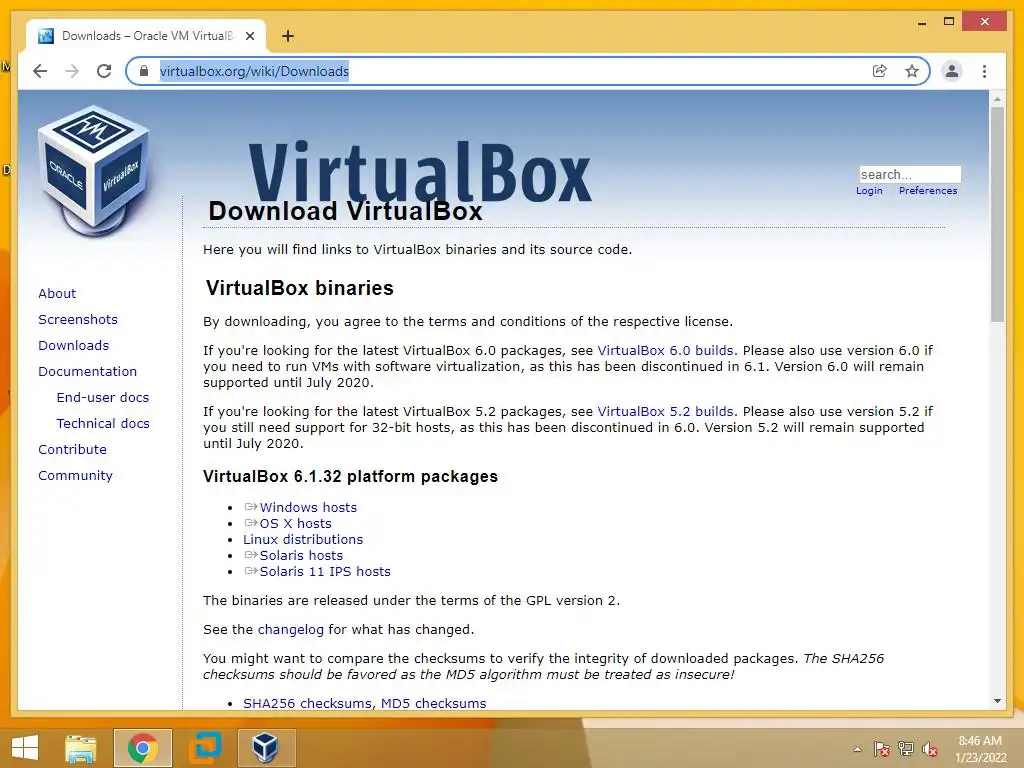1024x768 pixels.
Task: Open the orange-blue app icon in taskbar
Action: (204, 748)
